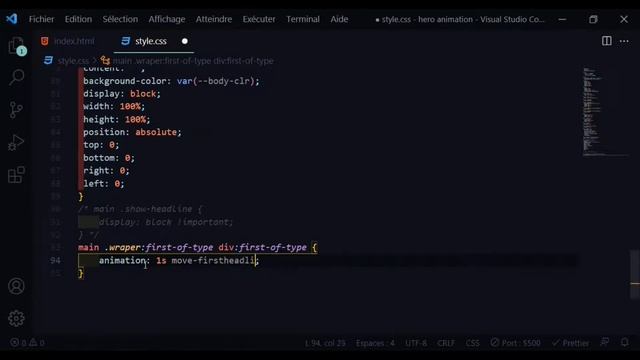The width and height of the screenshot is (640, 360).
Task: Split the editor to the right
Action: [x=607, y=41]
